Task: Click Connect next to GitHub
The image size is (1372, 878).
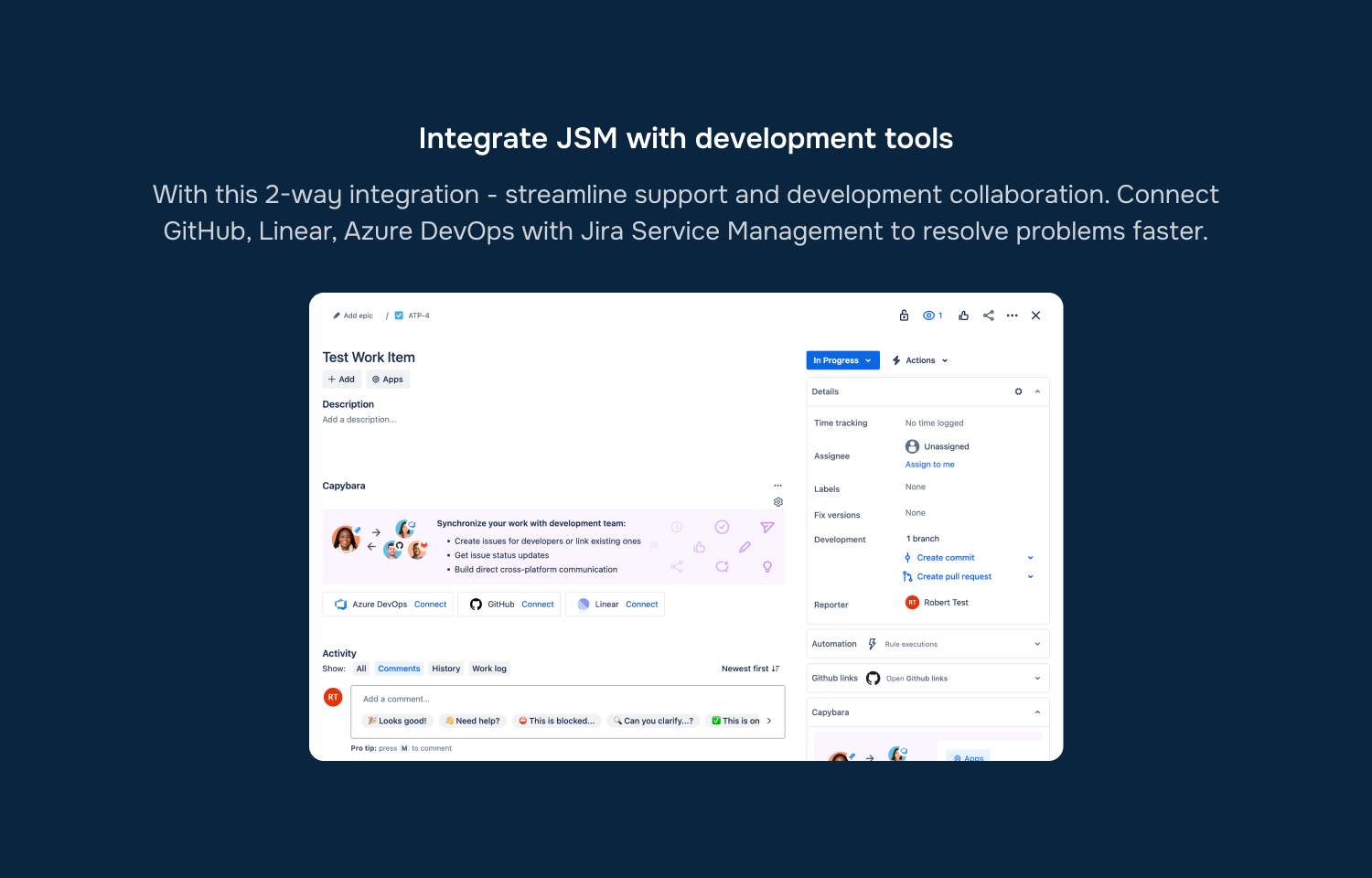Action: pyautogui.click(x=538, y=604)
